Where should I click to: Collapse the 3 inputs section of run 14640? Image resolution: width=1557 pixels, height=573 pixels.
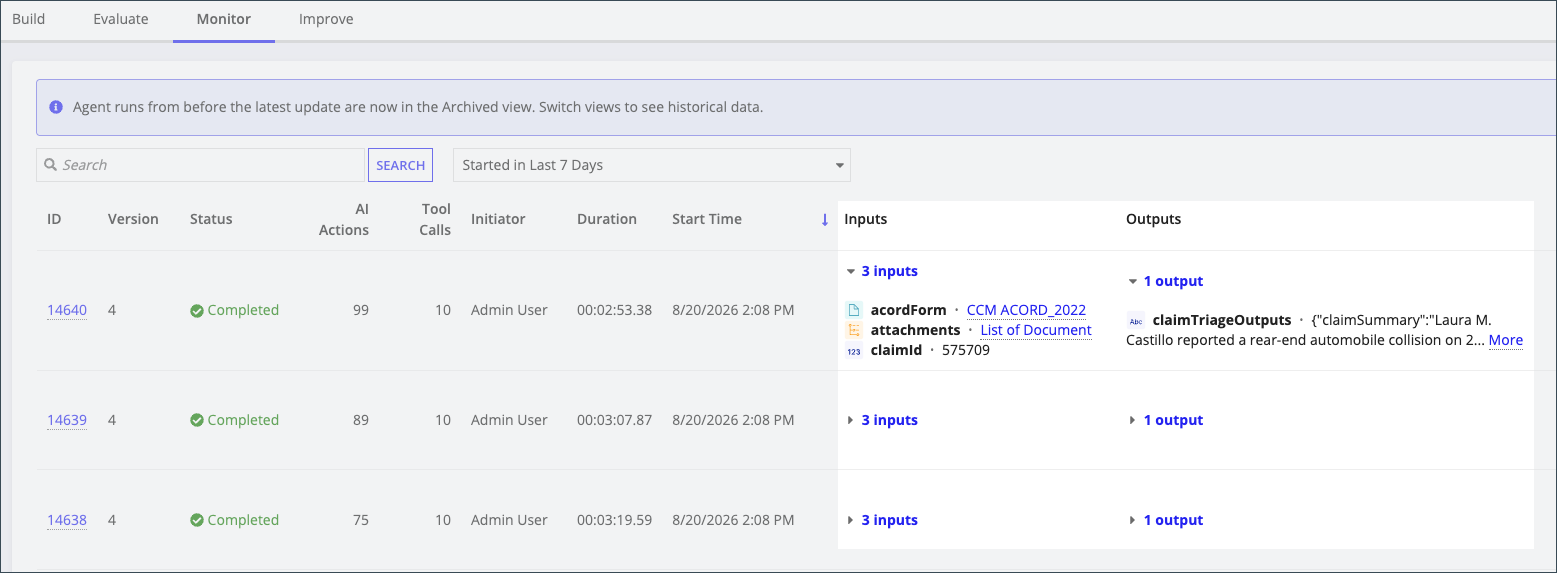point(882,271)
